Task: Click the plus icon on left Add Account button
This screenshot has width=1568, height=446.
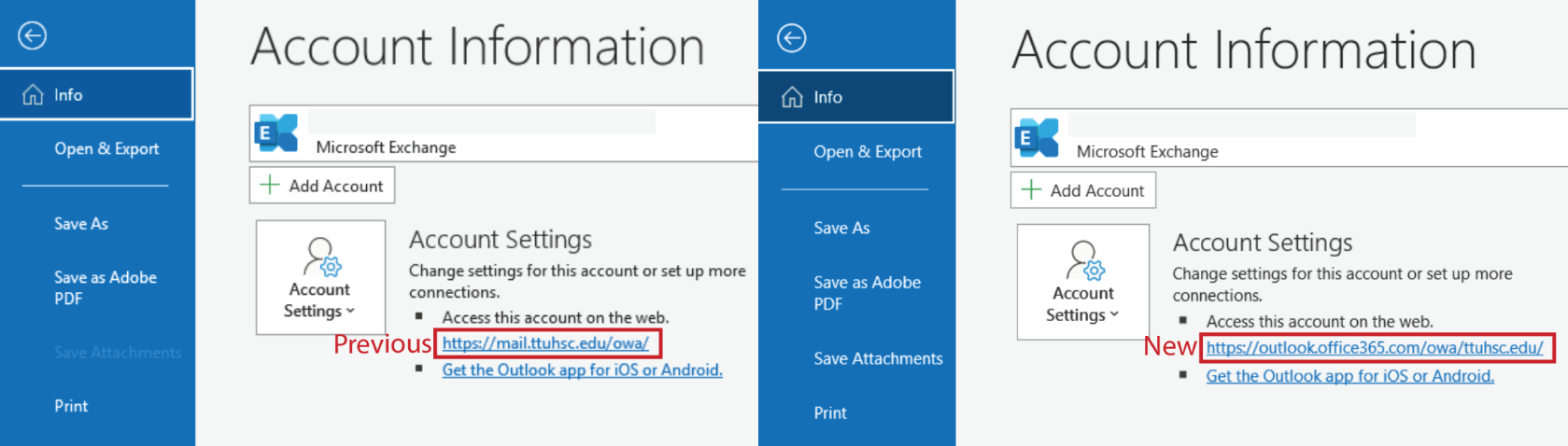Action: pyautogui.click(x=270, y=185)
